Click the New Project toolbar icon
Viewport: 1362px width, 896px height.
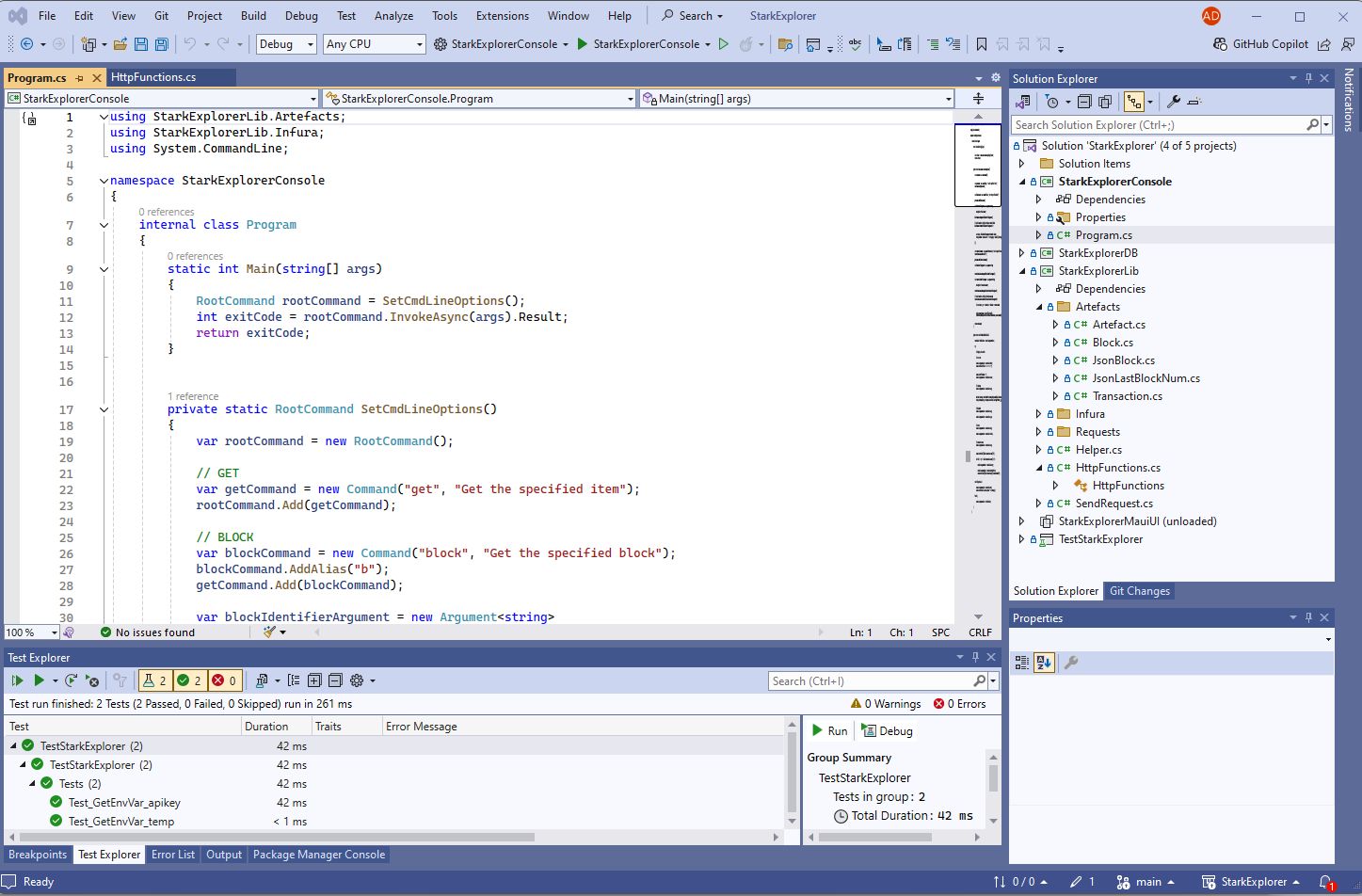click(88, 44)
